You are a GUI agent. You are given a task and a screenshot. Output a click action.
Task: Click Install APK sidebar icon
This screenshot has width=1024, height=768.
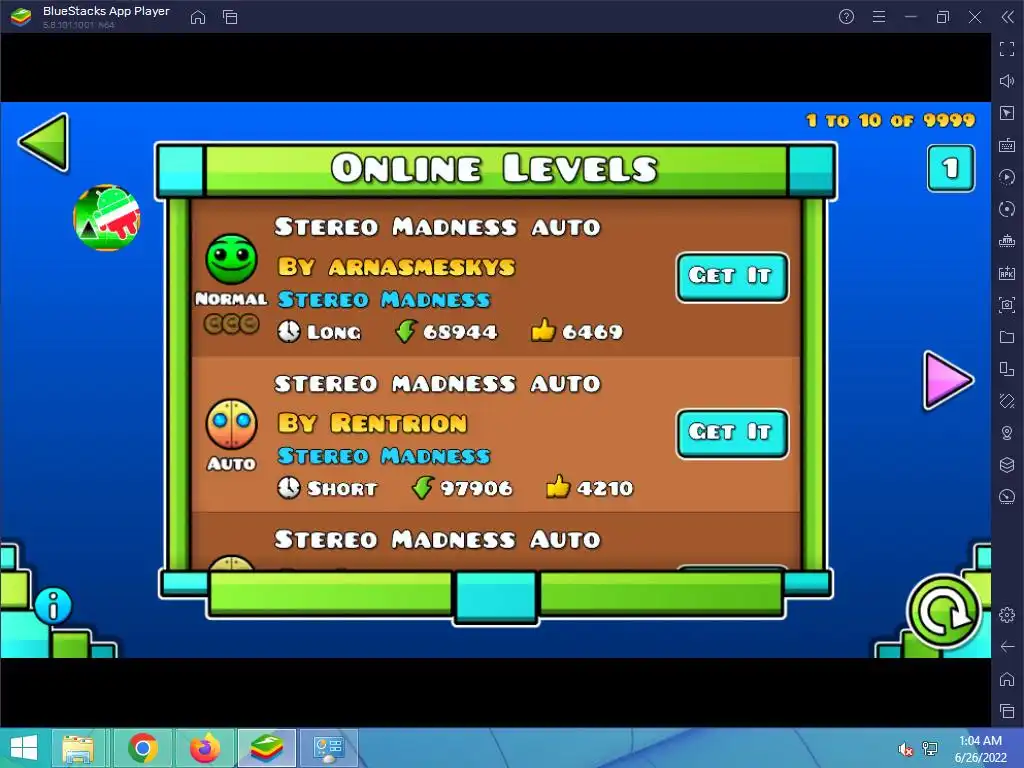pyautogui.click(x=1007, y=273)
